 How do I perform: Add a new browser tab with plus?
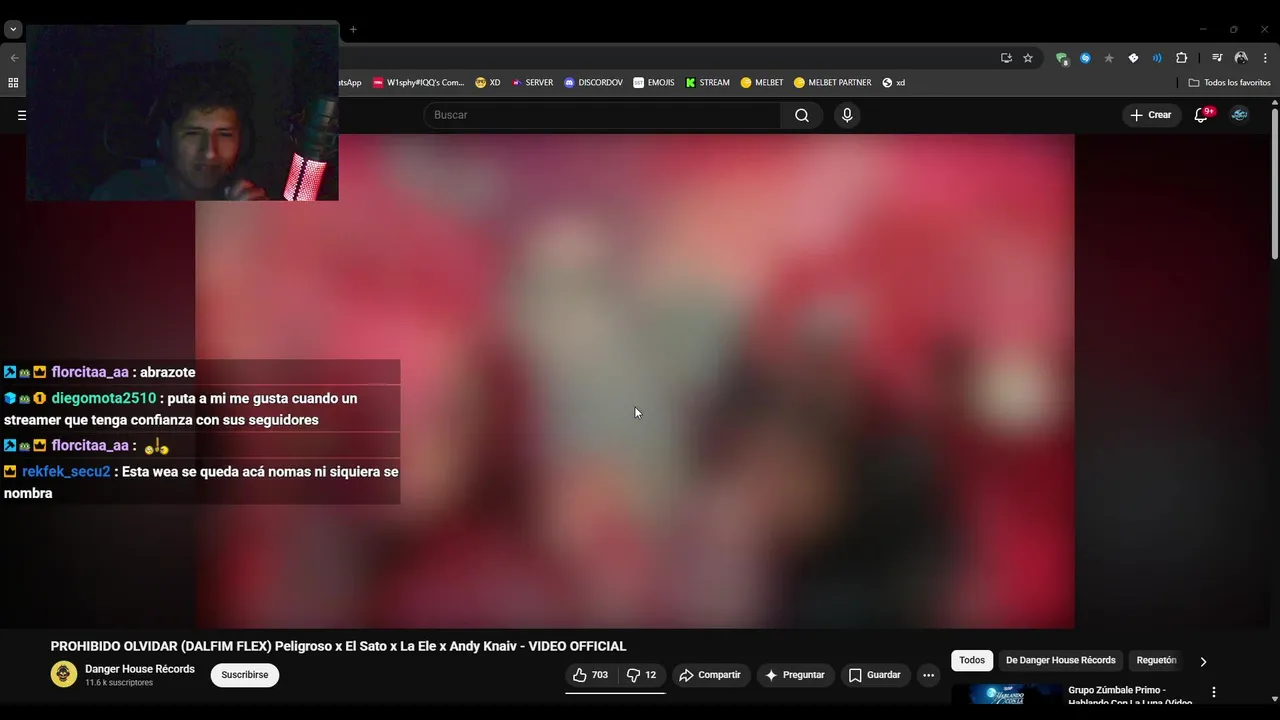tap(353, 30)
